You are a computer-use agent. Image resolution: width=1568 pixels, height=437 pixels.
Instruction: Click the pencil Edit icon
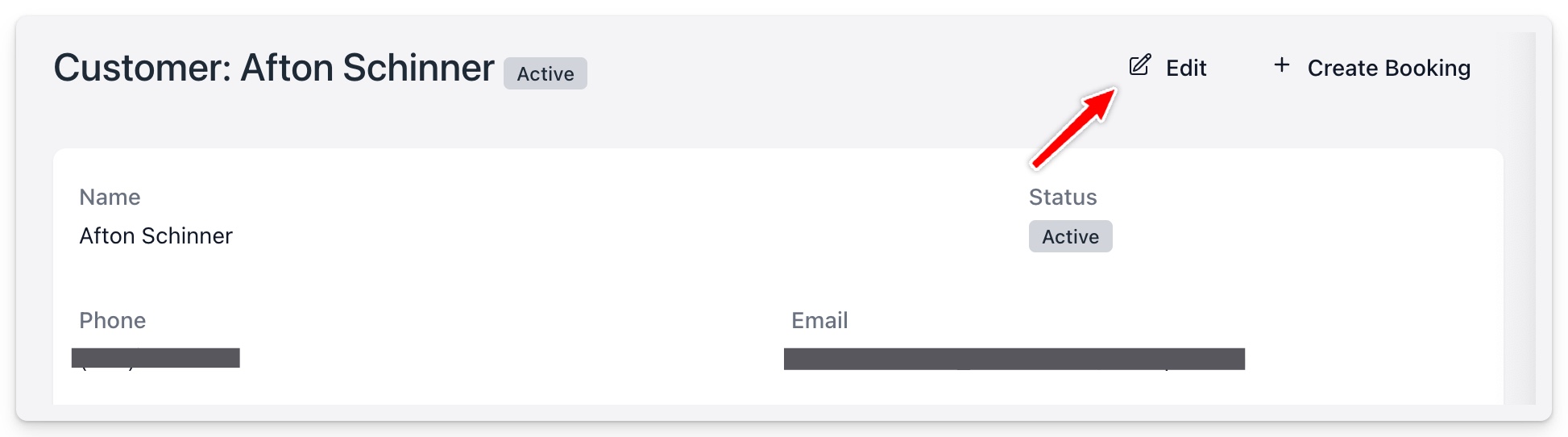(x=1139, y=66)
